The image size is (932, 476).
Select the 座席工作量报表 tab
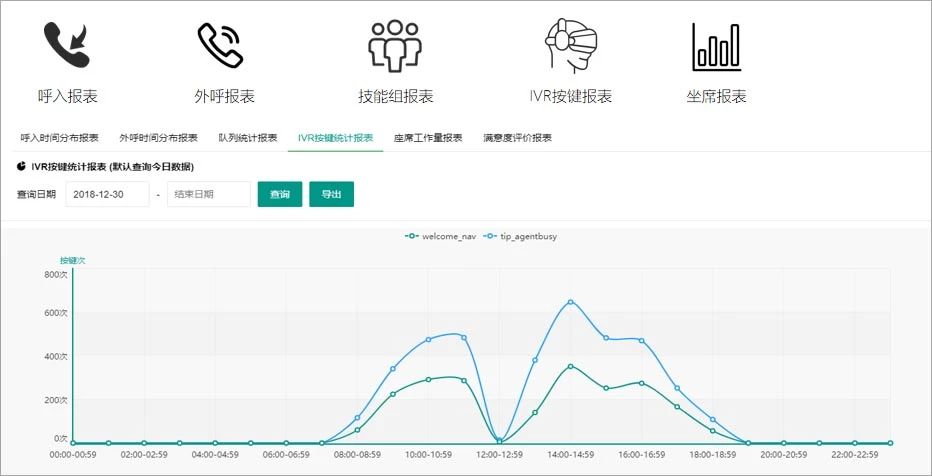[428, 138]
